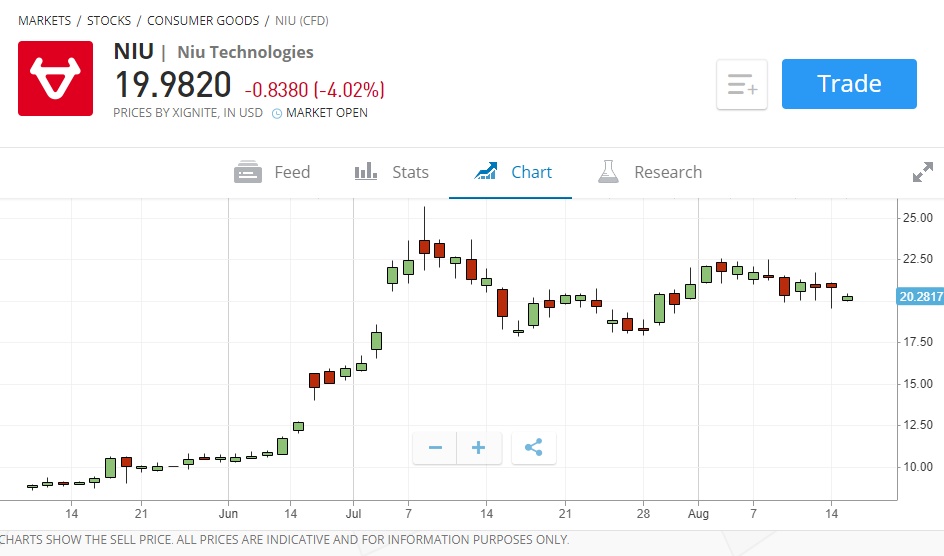Add NIU to watchlist with list icon
This screenshot has width=944, height=556.
click(x=741, y=84)
